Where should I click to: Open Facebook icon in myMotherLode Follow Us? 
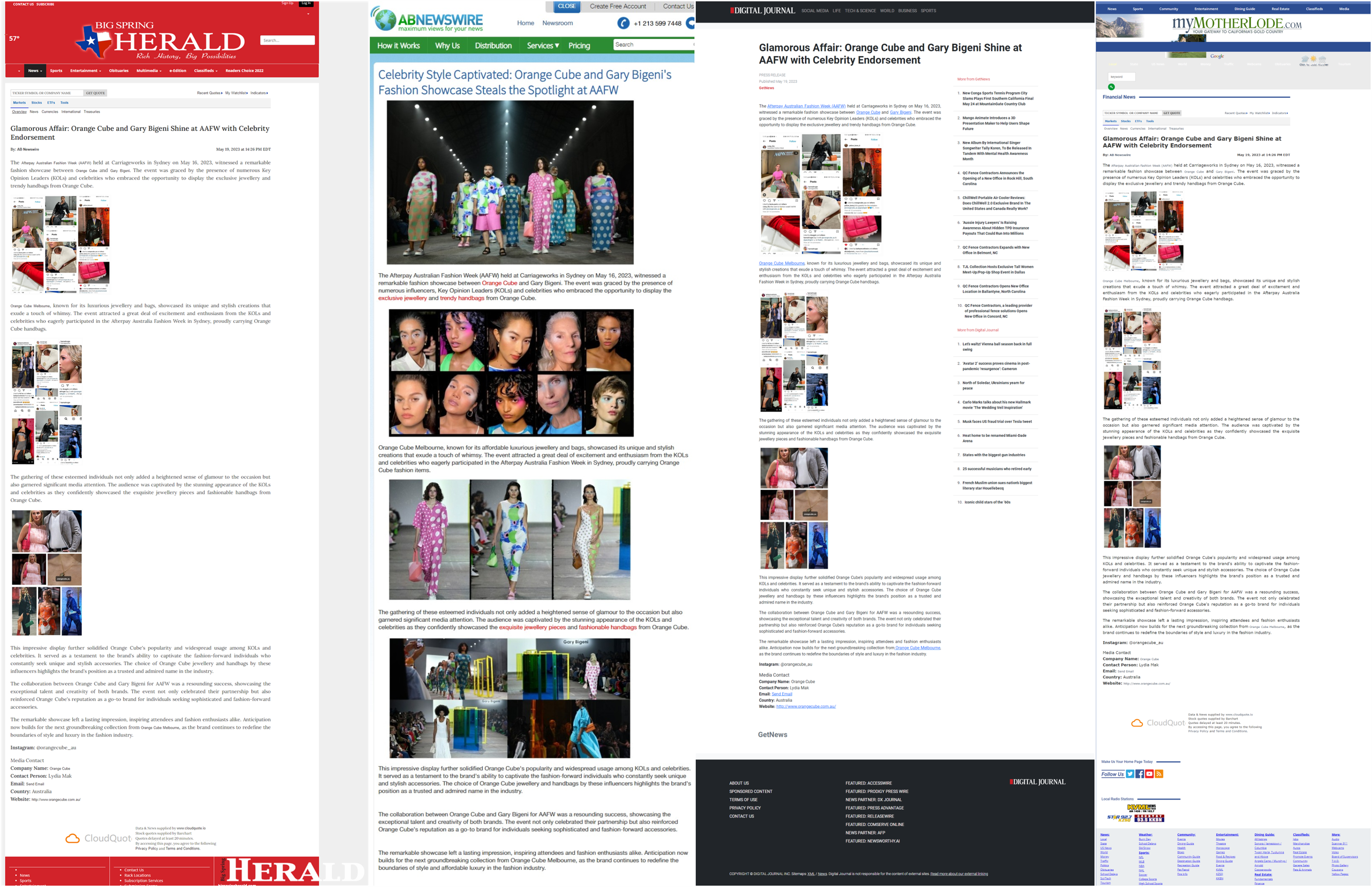click(x=1139, y=774)
